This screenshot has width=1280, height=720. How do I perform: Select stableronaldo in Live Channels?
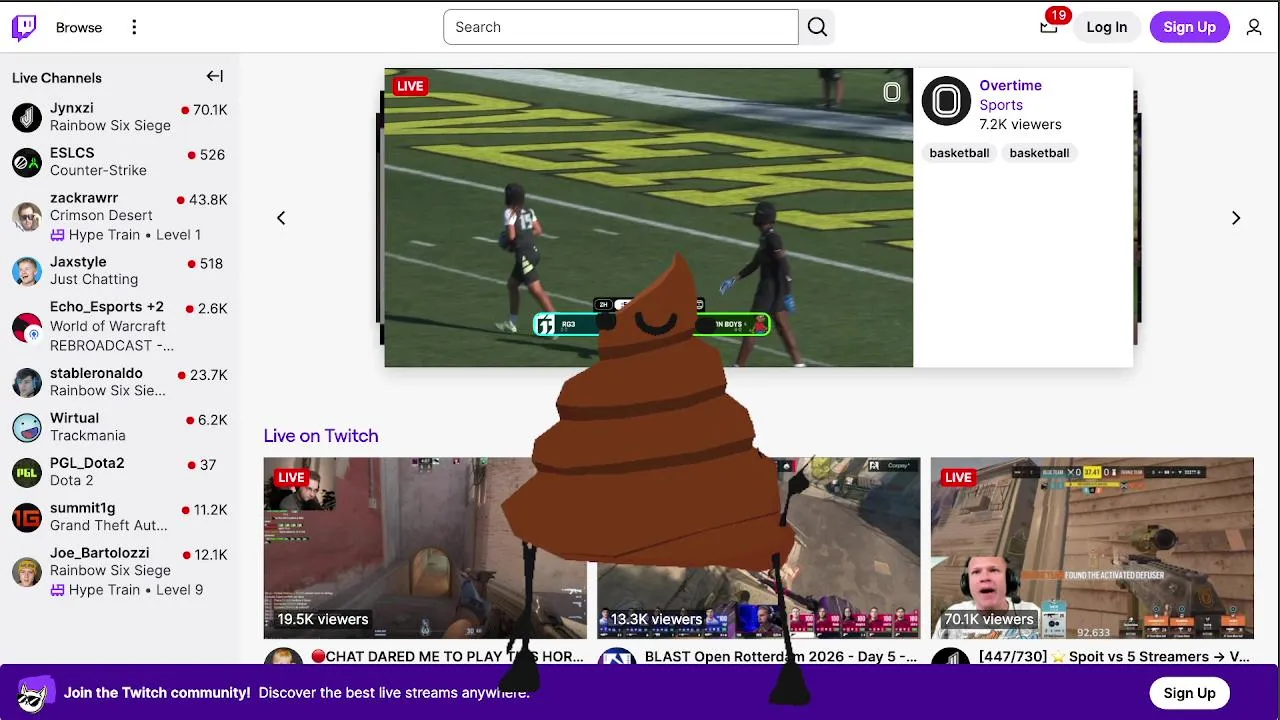pyautogui.click(x=120, y=382)
